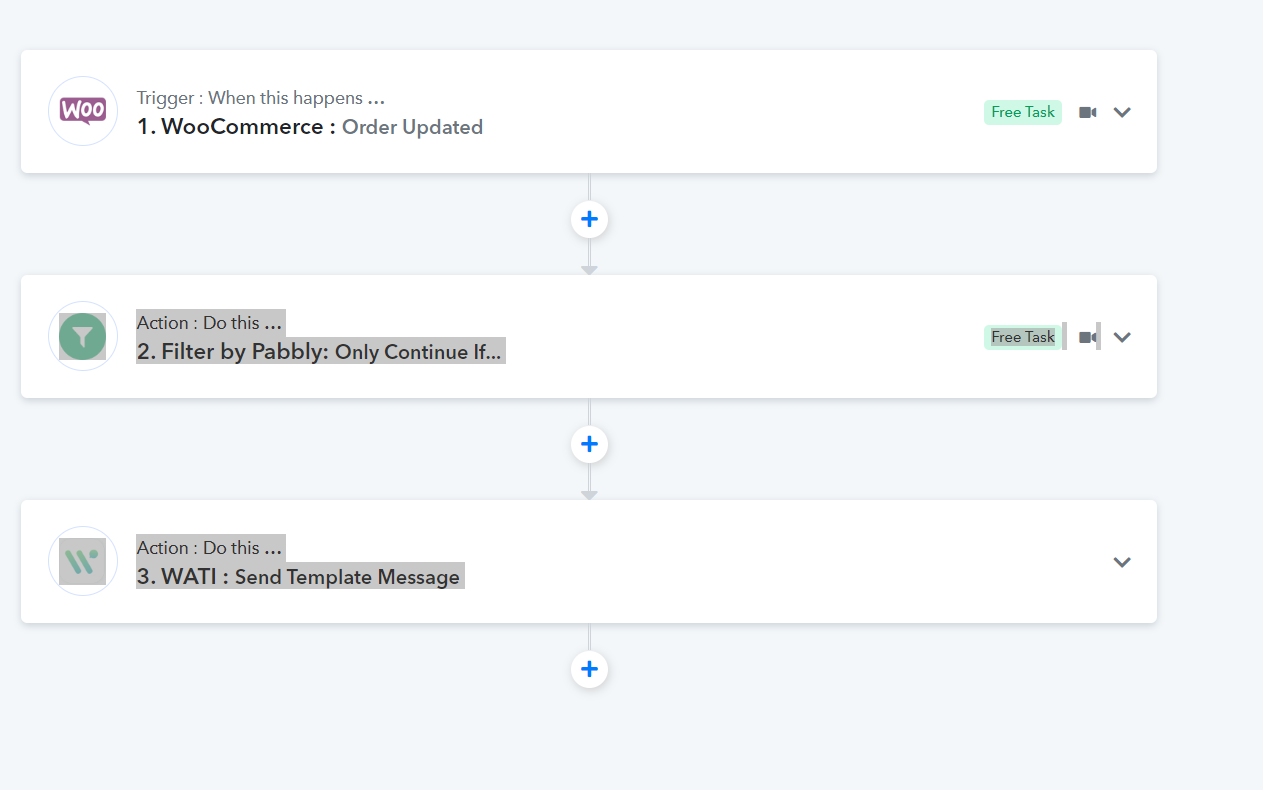The width and height of the screenshot is (1263, 790).
Task: Click '2. Filter by Pabbly: Only Continue If...' title
Action: (320, 352)
